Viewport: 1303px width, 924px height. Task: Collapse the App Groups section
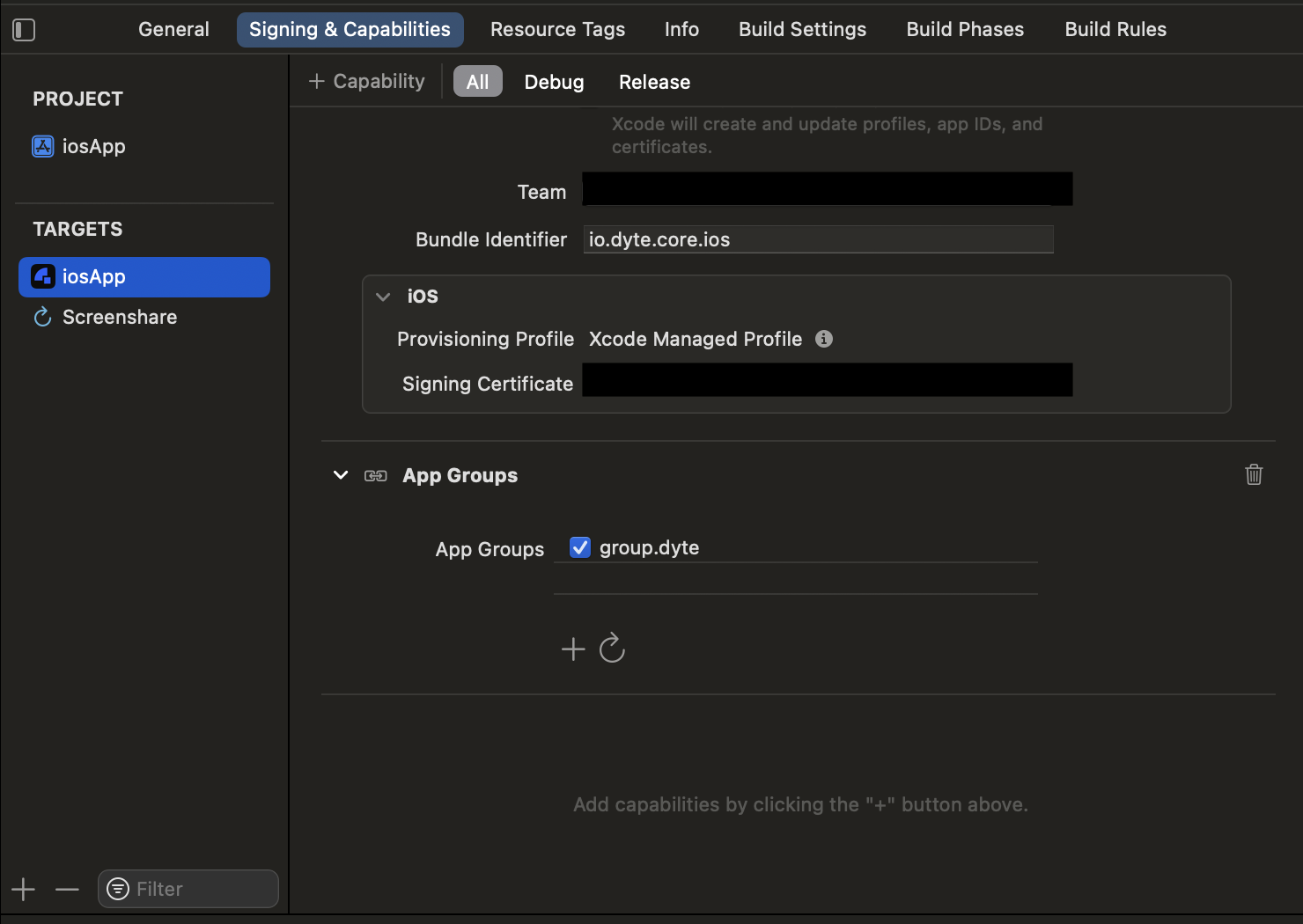point(340,475)
